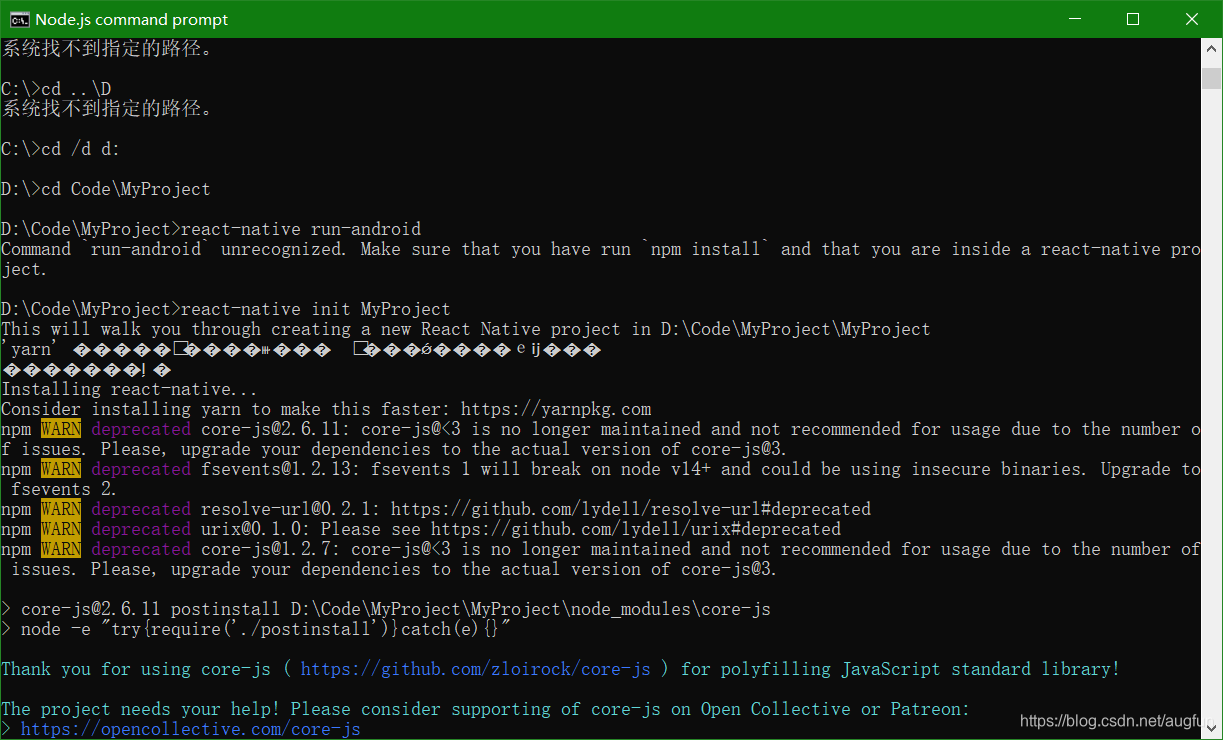
Task: Open the command prompt system menu icon
Action: coord(18,19)
